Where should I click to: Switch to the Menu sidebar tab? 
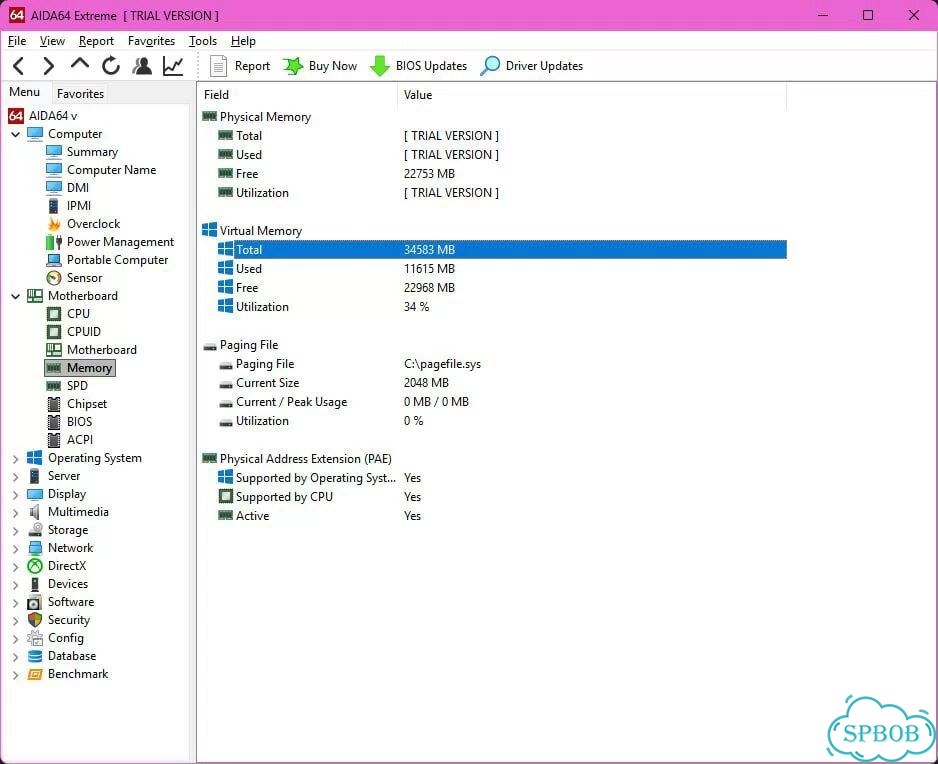pos(25,92)
